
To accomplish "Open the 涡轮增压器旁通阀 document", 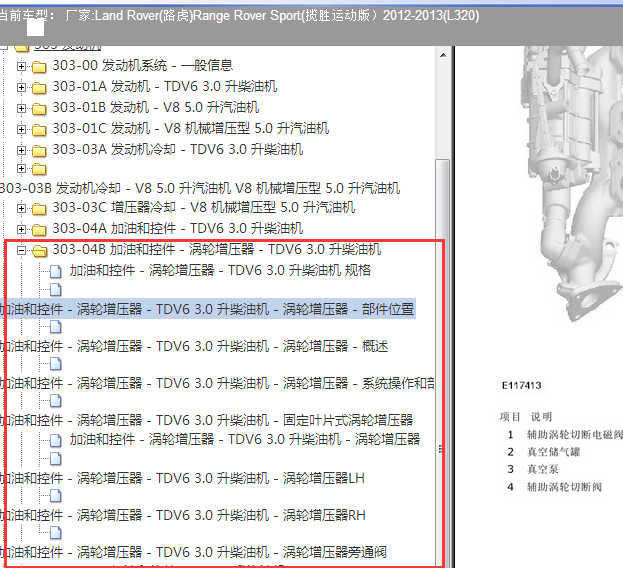I will (193, 552).
